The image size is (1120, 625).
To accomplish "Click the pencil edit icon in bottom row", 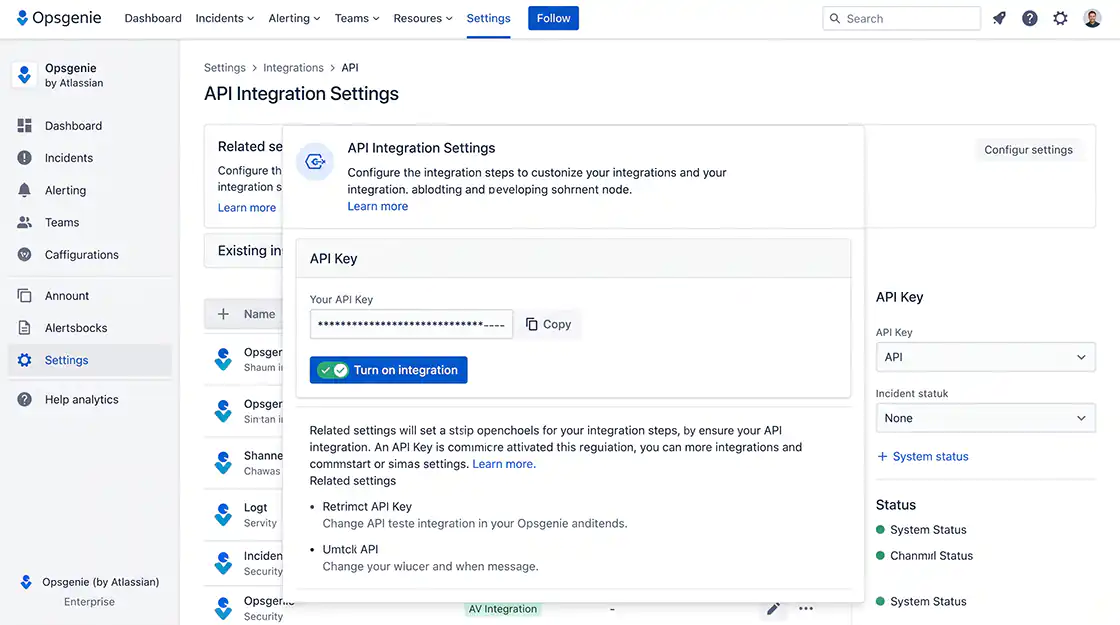I will click(x=773, y=609).
